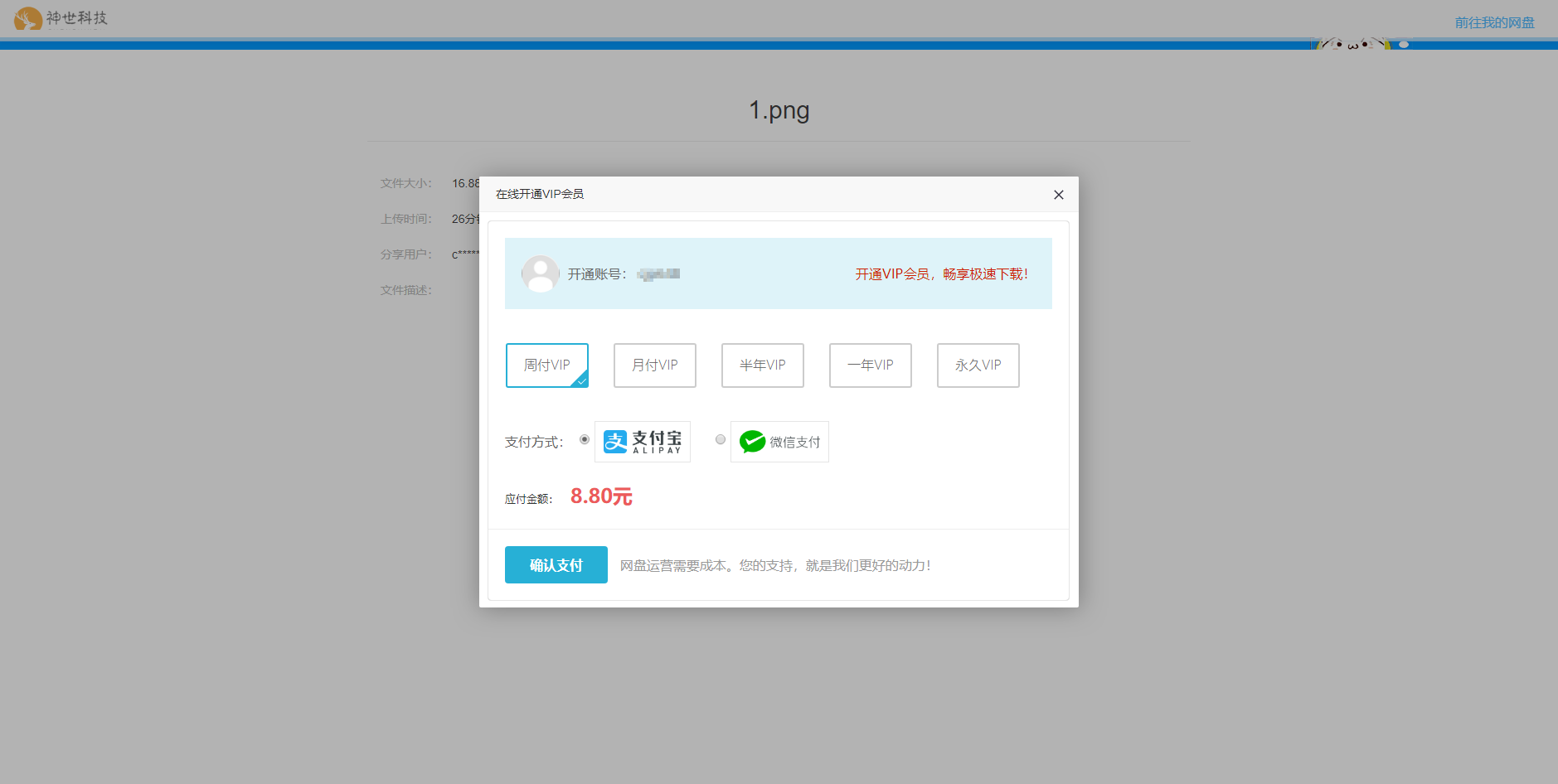
Task: Click the red 开通VIP会员 promo text
Action: coord(941,274)
